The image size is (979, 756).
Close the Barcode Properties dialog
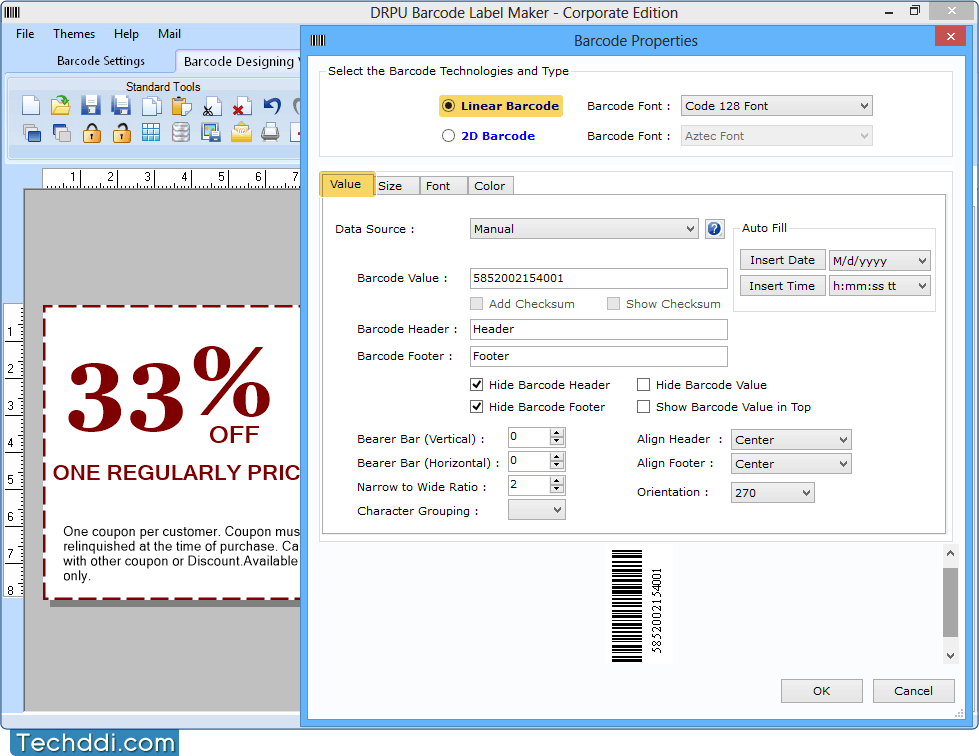pyautogui.click(x=950, y=37)
